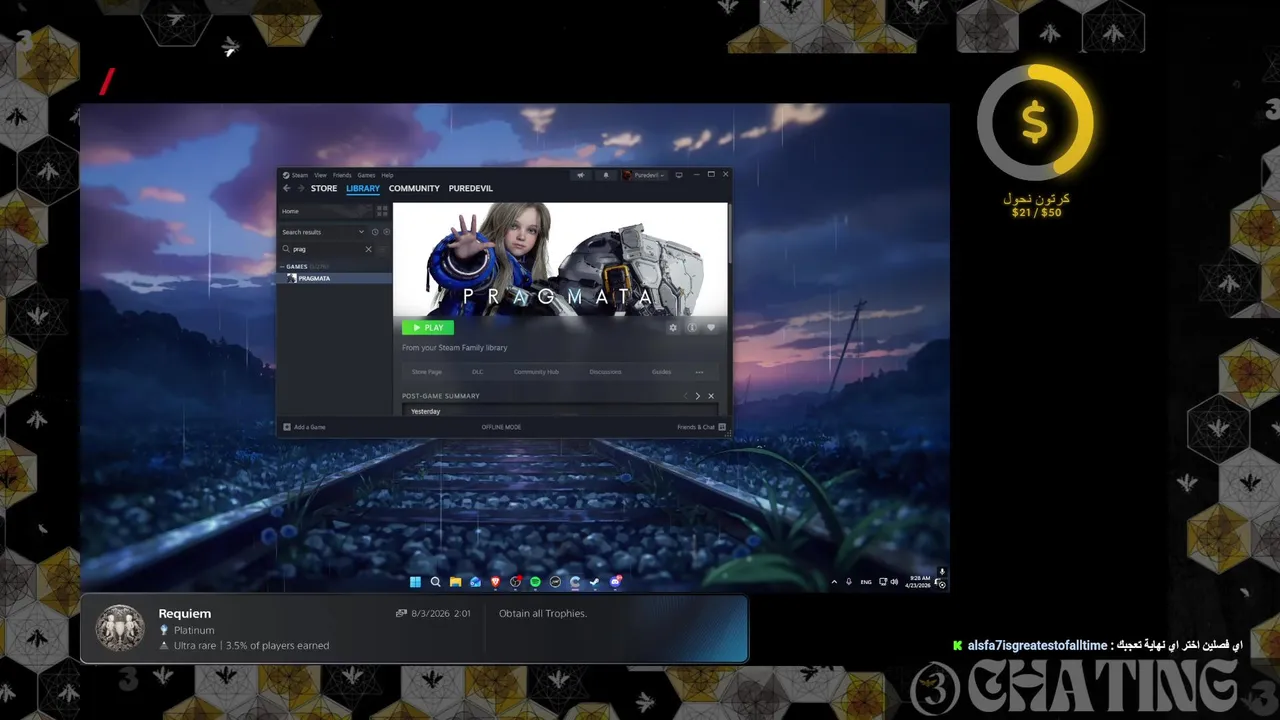Open Requiem Platinum trophy notification
This screenshot has width=1280, height=720.
[414, 629]
